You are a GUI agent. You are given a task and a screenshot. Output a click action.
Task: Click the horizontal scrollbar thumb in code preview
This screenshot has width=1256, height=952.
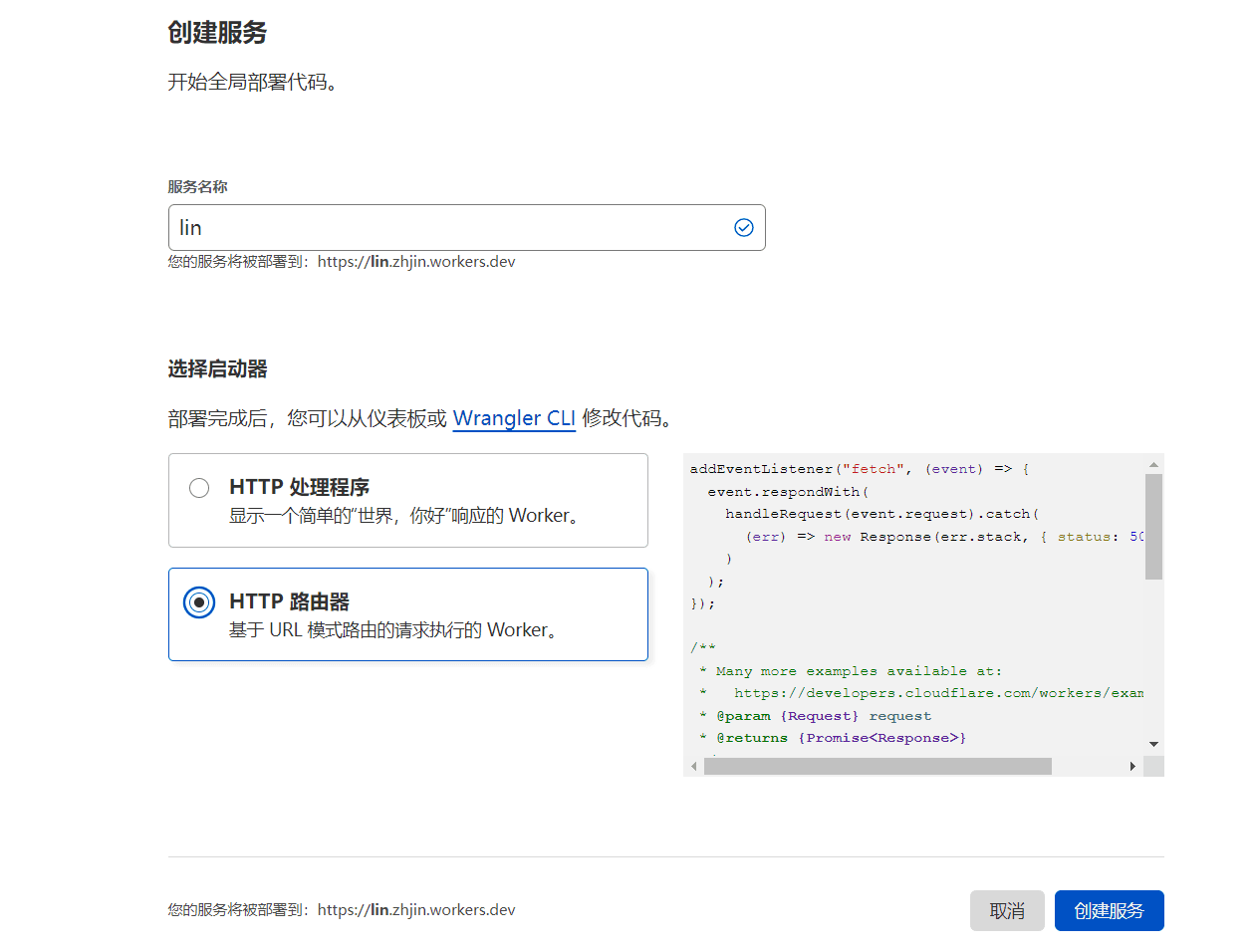(x=878, y=766)
